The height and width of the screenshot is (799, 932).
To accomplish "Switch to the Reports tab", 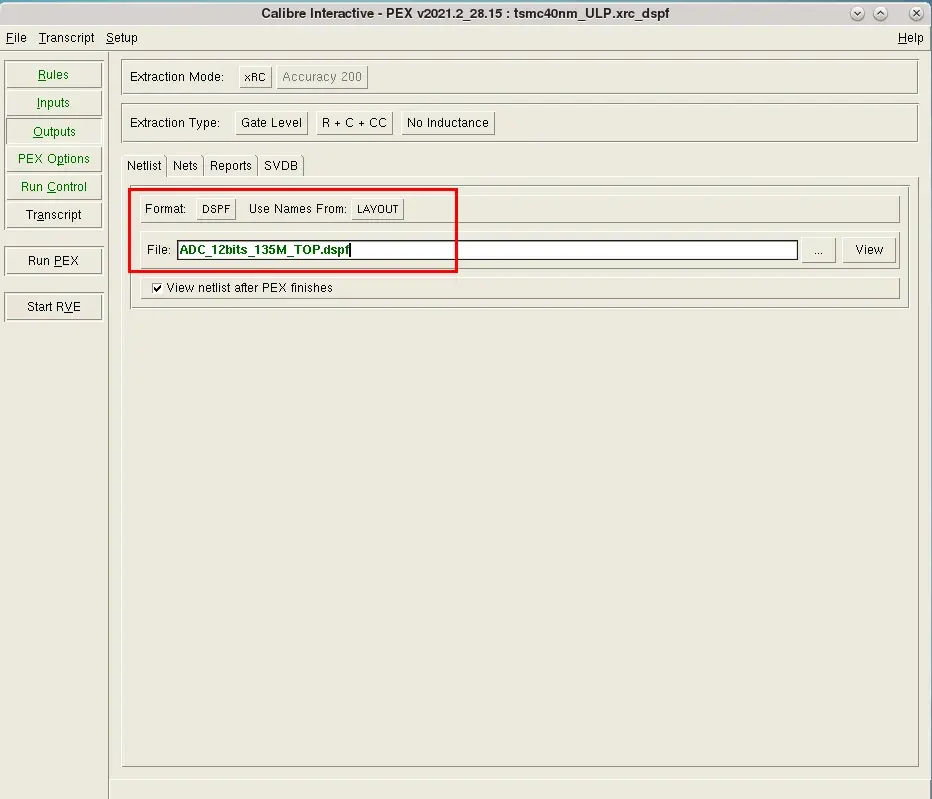I will click(231, 166).
